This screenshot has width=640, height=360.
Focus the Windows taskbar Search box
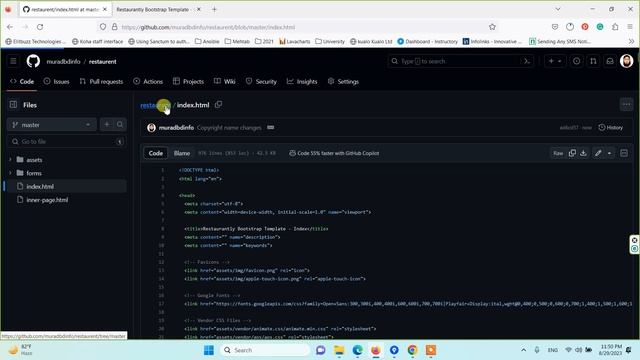265,350
